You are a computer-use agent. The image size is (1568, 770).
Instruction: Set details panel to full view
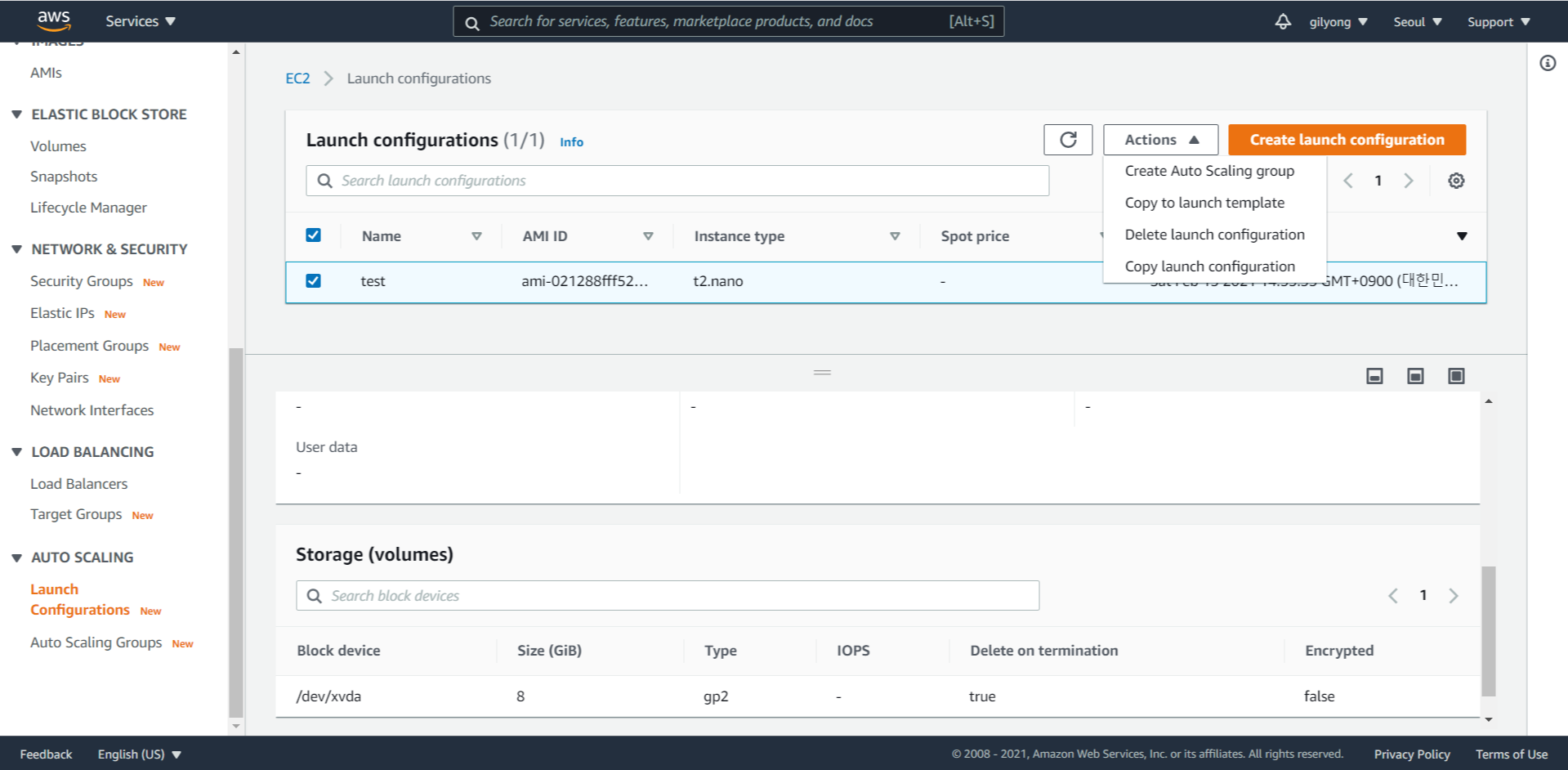(x=1456, y=376)
